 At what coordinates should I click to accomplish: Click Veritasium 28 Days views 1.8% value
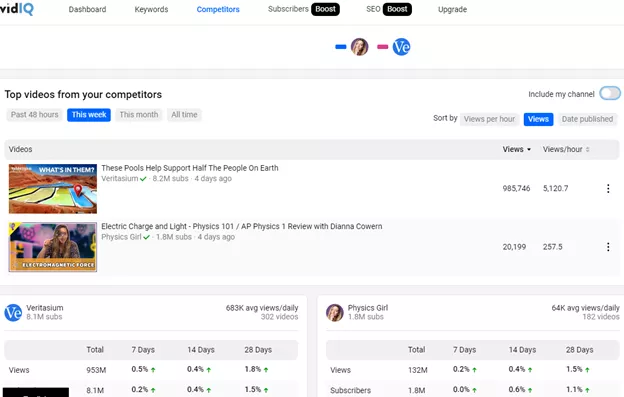pyautogui.click(x=253, y=369)
